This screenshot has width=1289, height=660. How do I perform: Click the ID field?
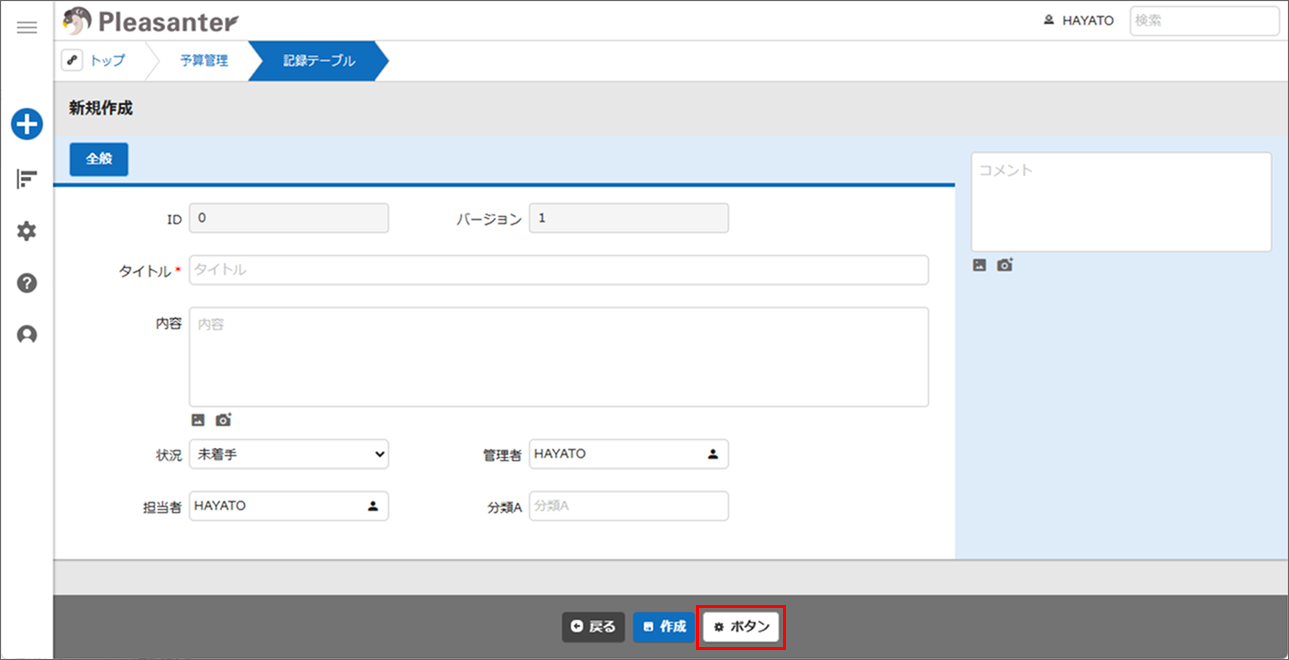click(288, 218)
